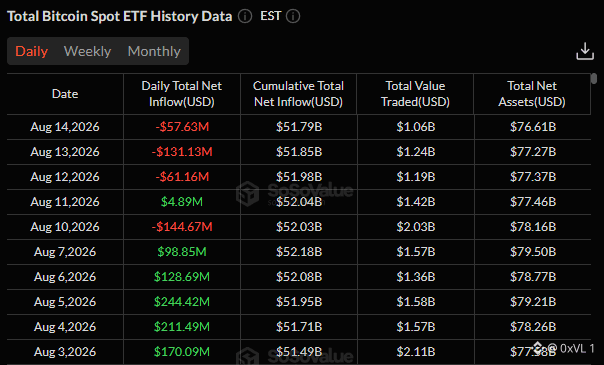Select the $51.71B cumulative inflow cell
The height and width of the screenshot is (365, 604).
click(299, 327)
